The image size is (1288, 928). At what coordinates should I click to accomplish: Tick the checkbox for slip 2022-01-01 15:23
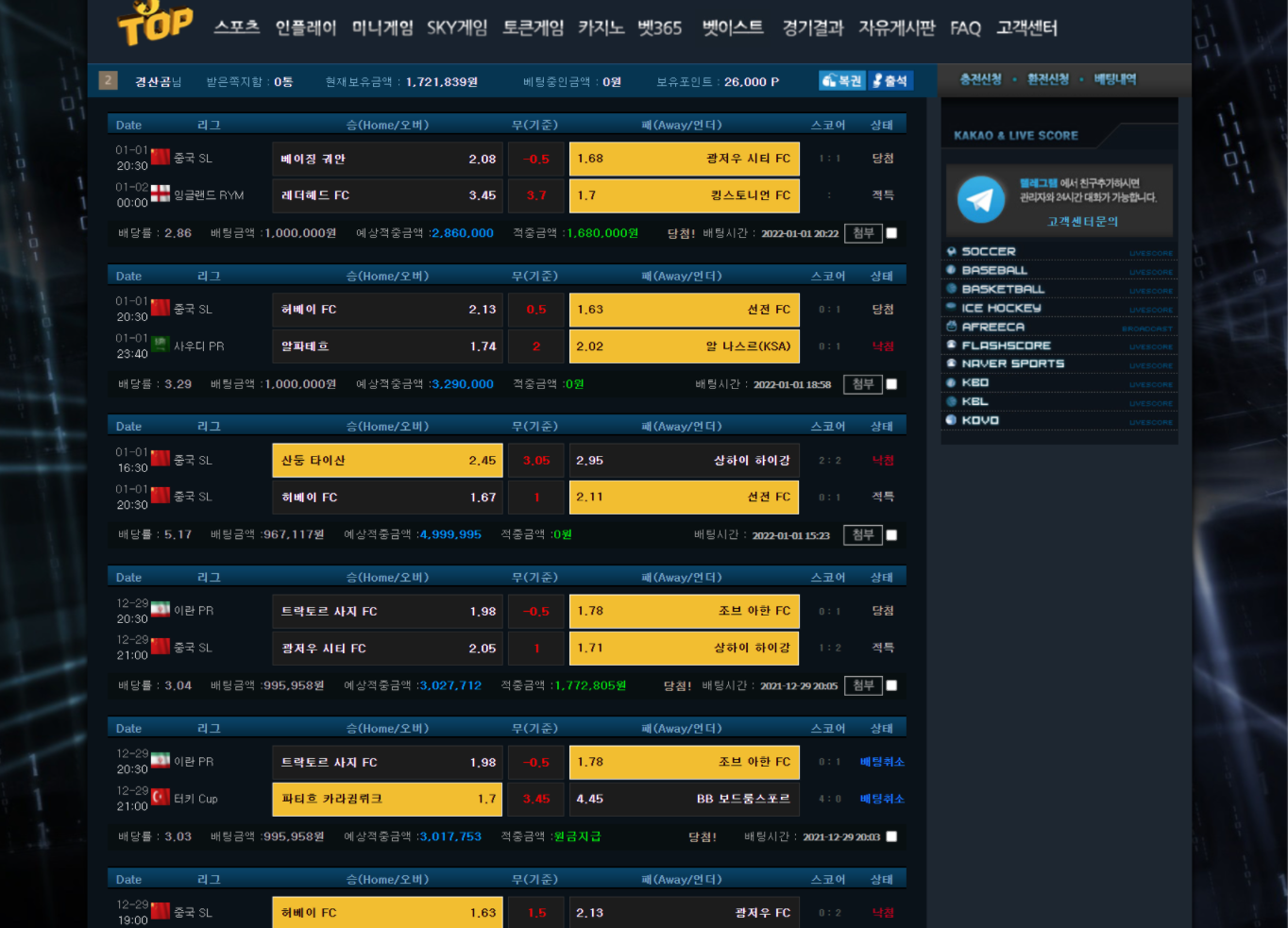click(891, 535)
